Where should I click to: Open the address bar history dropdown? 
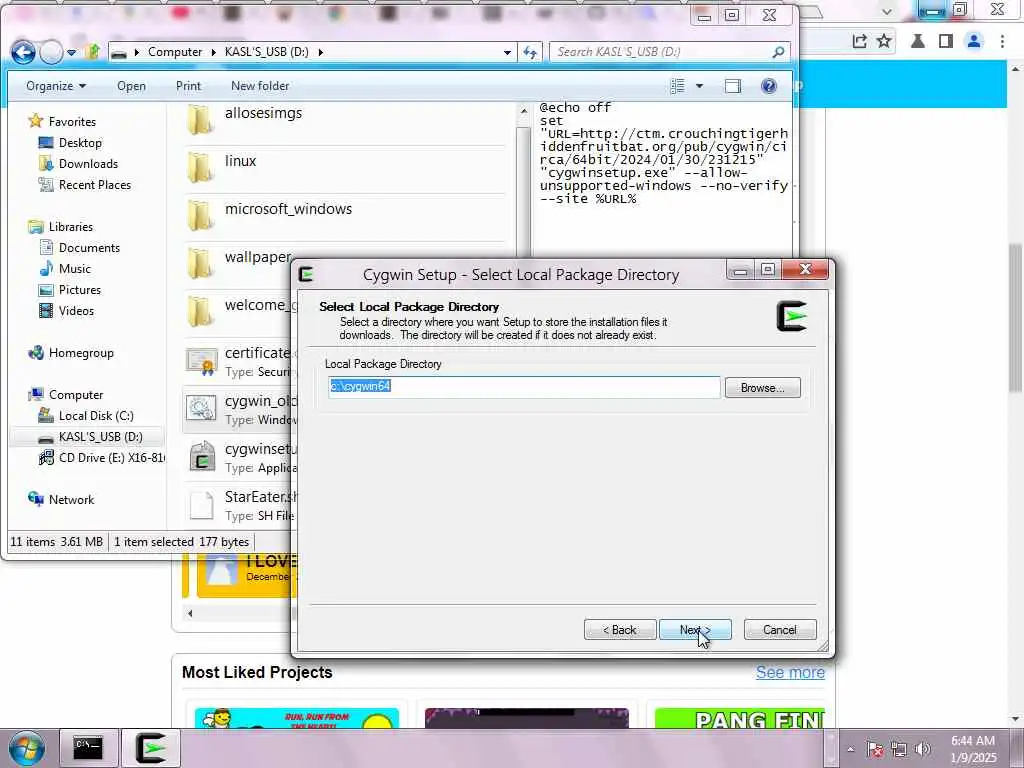[x=507, y=52]
